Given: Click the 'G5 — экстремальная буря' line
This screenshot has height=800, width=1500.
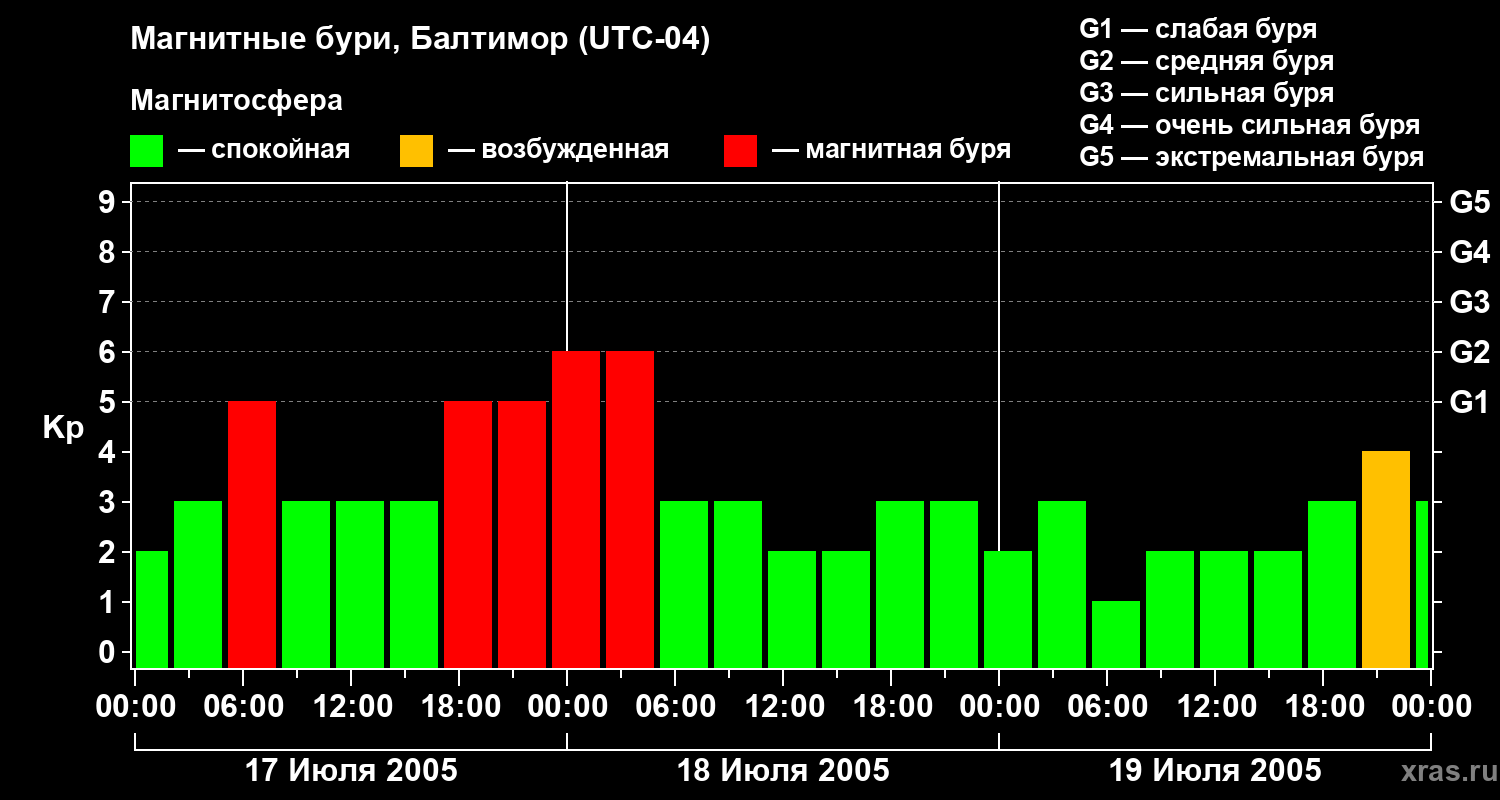Looking at the screenshot, I should tap(1252, 157).
